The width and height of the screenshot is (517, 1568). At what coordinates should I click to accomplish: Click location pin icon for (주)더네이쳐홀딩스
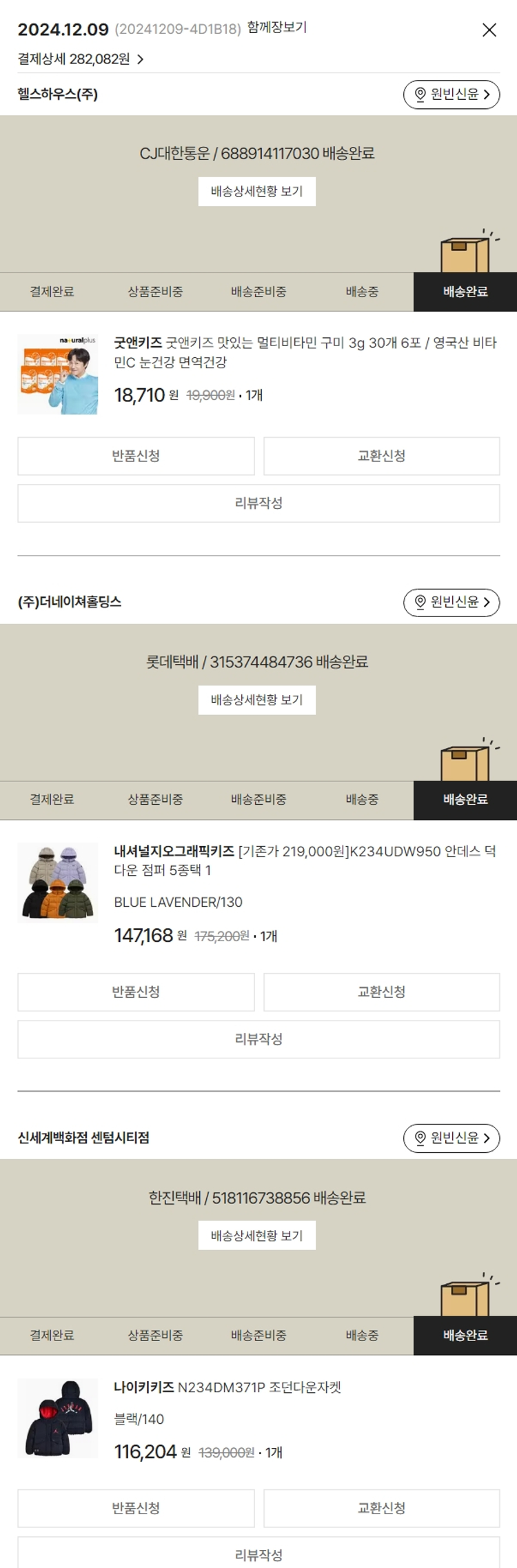click(x=420, y=603)
